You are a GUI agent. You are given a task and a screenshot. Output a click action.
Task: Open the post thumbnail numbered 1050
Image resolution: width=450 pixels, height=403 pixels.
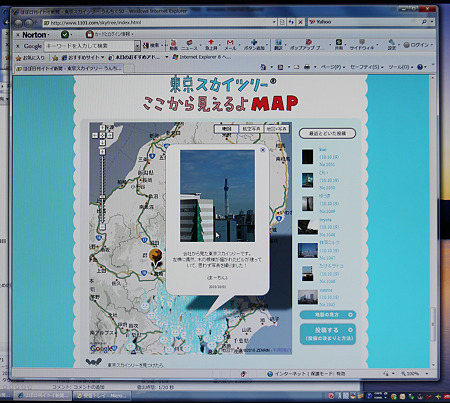(307, 180)
